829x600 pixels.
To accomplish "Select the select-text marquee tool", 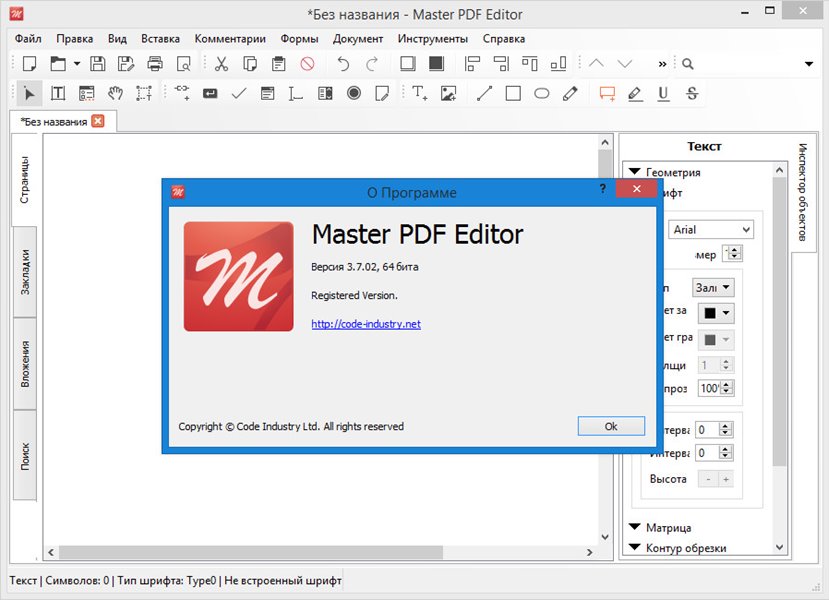I will pyautogui.click(x=144, y=94).
